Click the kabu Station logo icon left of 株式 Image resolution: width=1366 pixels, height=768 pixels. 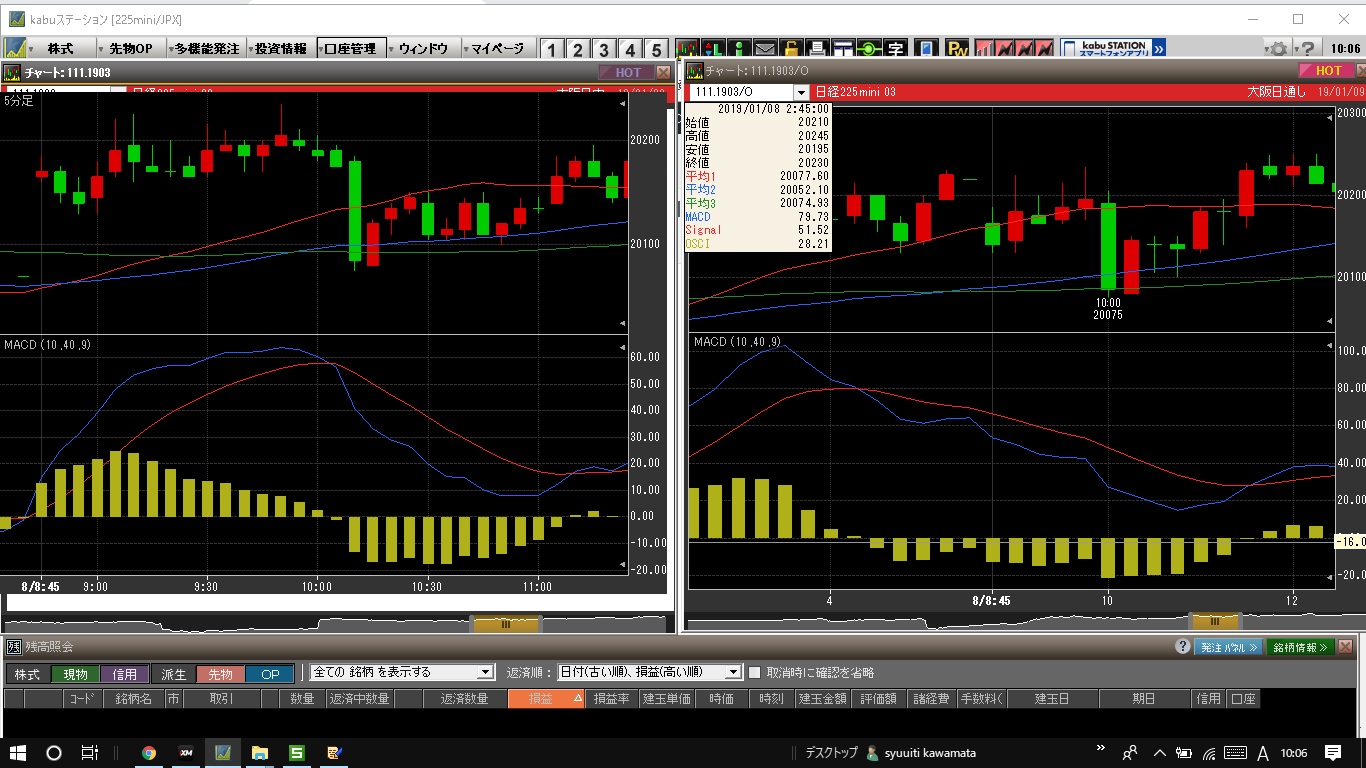click(14, 48)
